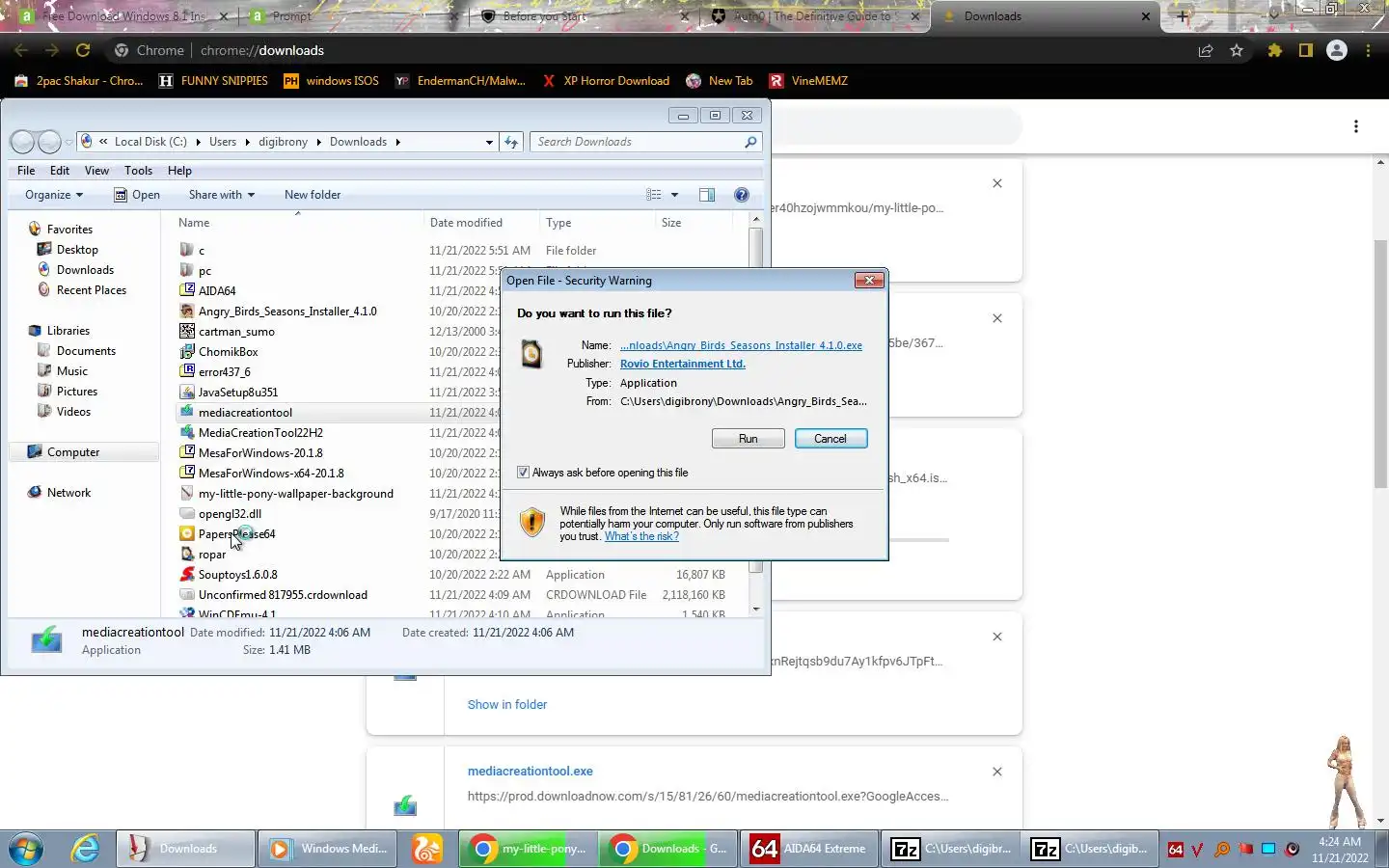The height and width of the screenshot is (868, 1389).
Task: Launch Internet Explorer from the taskbar
Action: (85, 849)
